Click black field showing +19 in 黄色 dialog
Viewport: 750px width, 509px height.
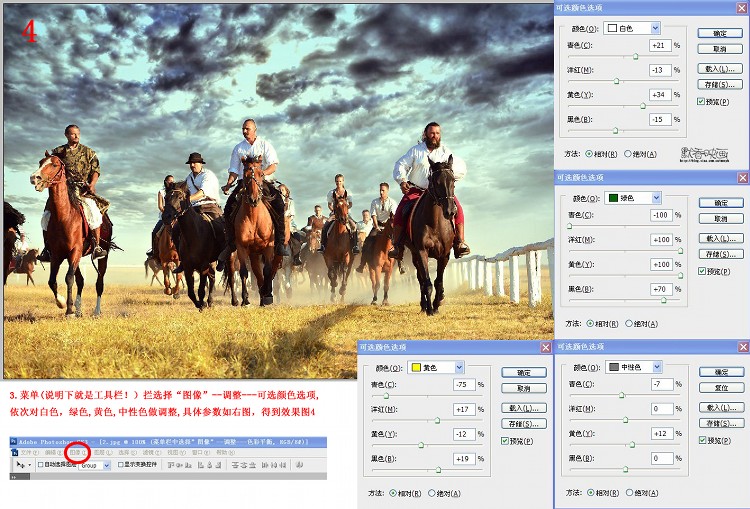[464, 458]
